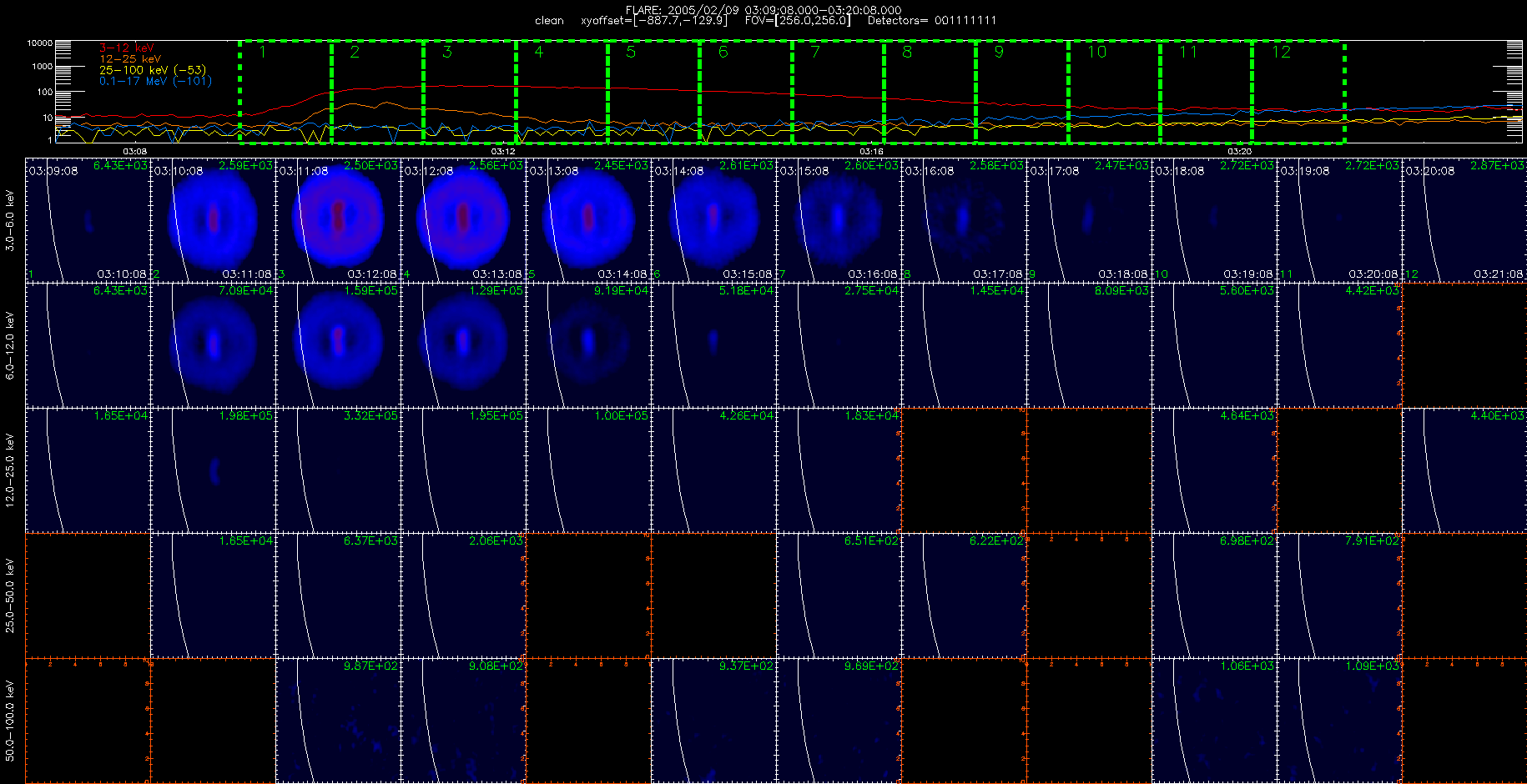Click the 2.87E+03 peak value

[x=1497, y=166]
